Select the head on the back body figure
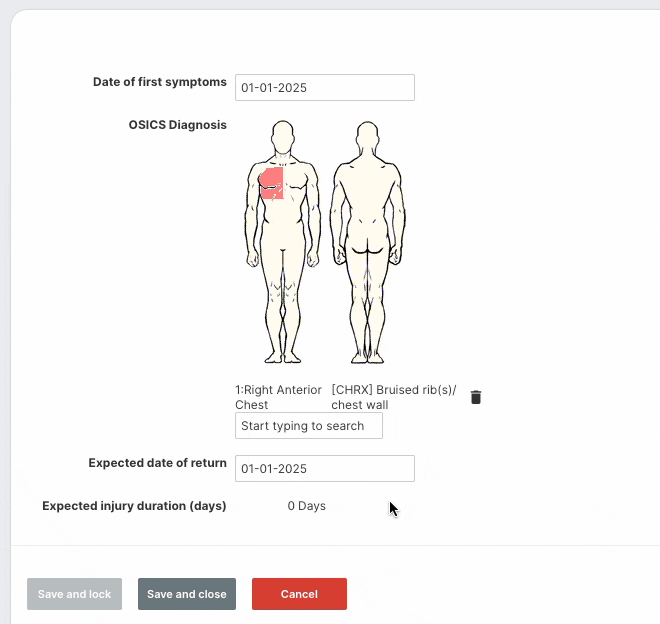Viewport: 660px width, 624px height. pos(367,136)
